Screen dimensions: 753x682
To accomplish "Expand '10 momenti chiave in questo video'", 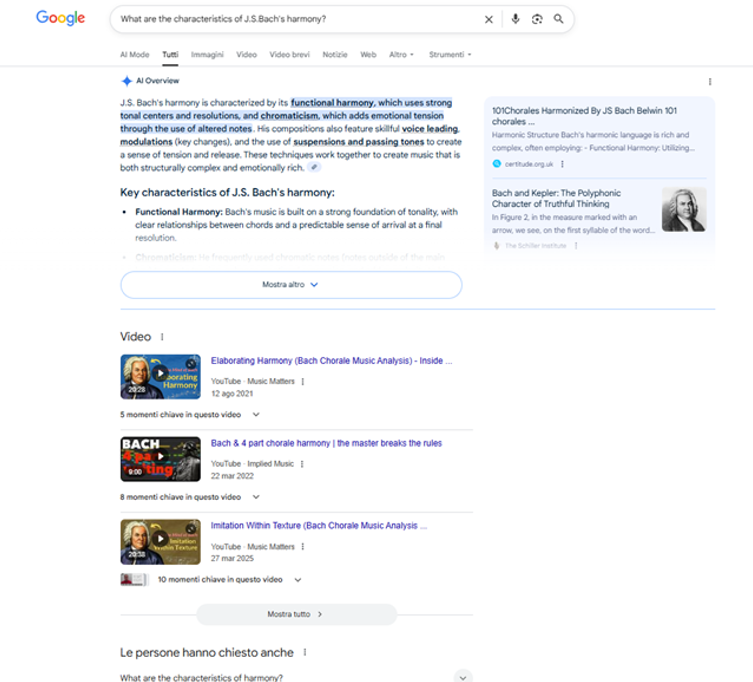I will pyautogui.click(x=230, y=580).
